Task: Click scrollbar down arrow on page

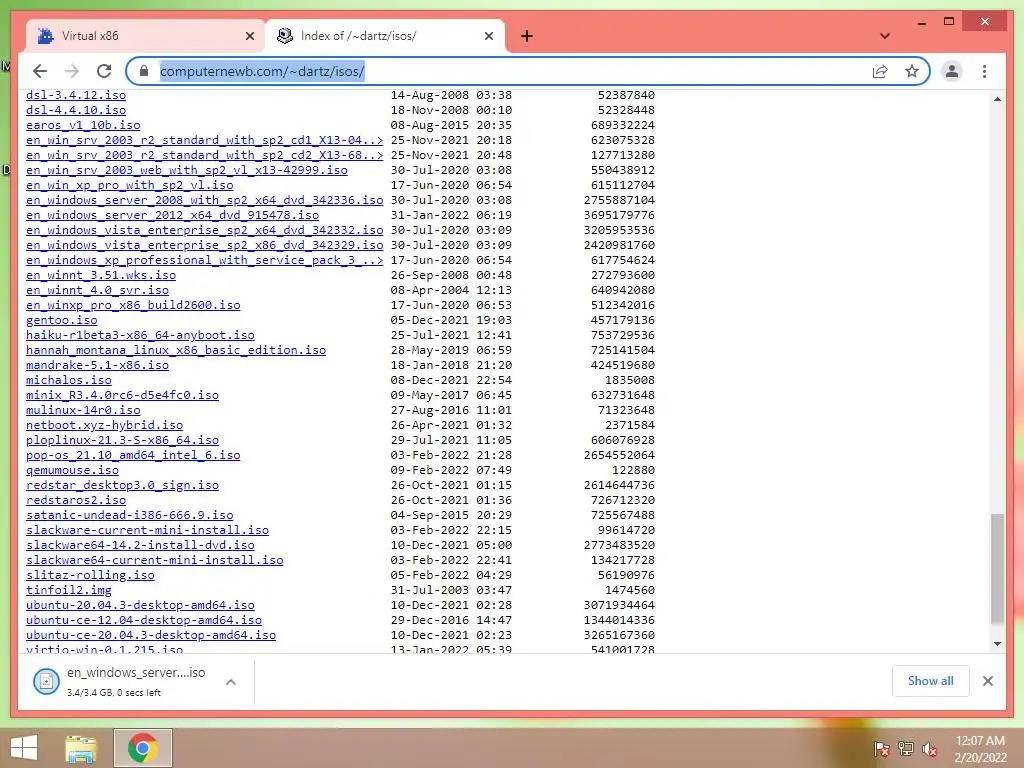Action: coord(997,644)
